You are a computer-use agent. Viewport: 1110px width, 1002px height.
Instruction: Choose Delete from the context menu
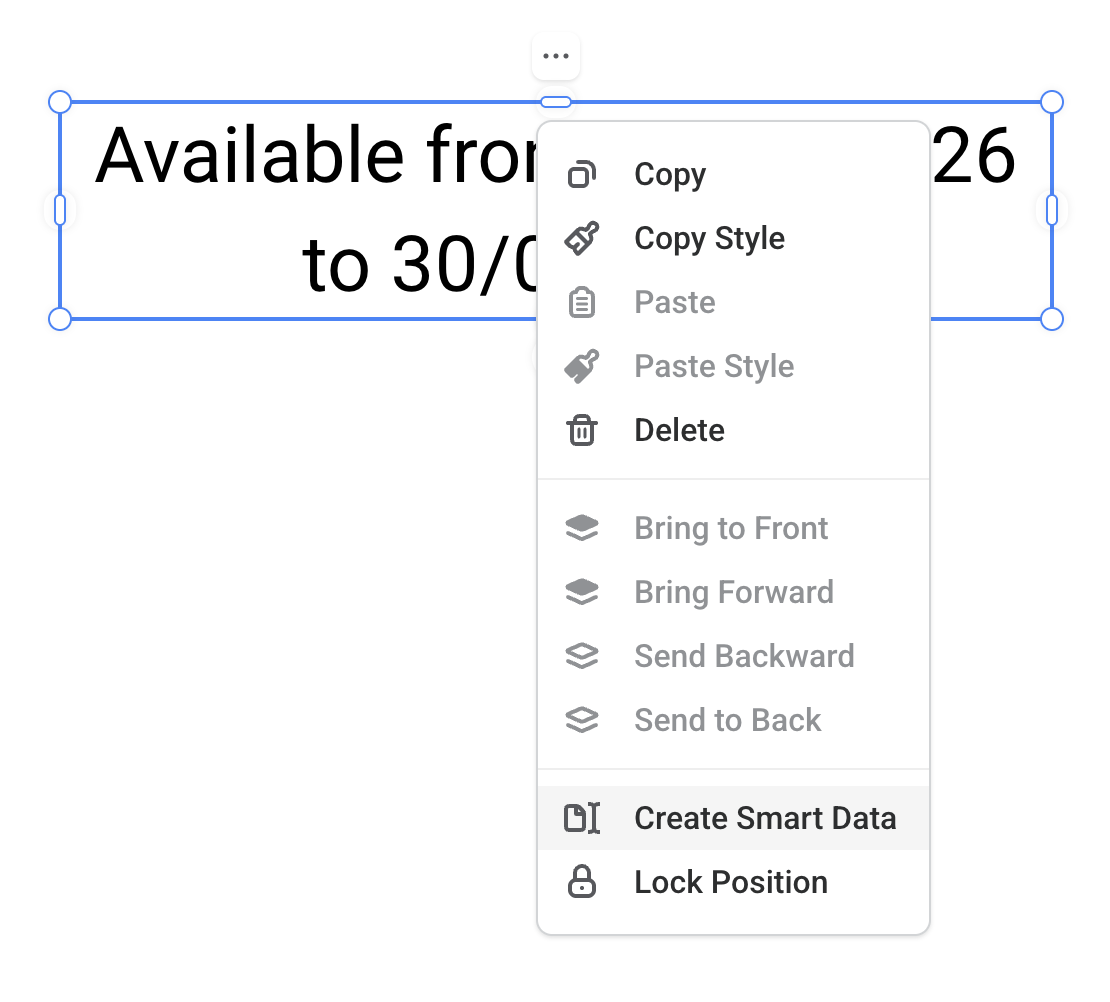[733, 430]
